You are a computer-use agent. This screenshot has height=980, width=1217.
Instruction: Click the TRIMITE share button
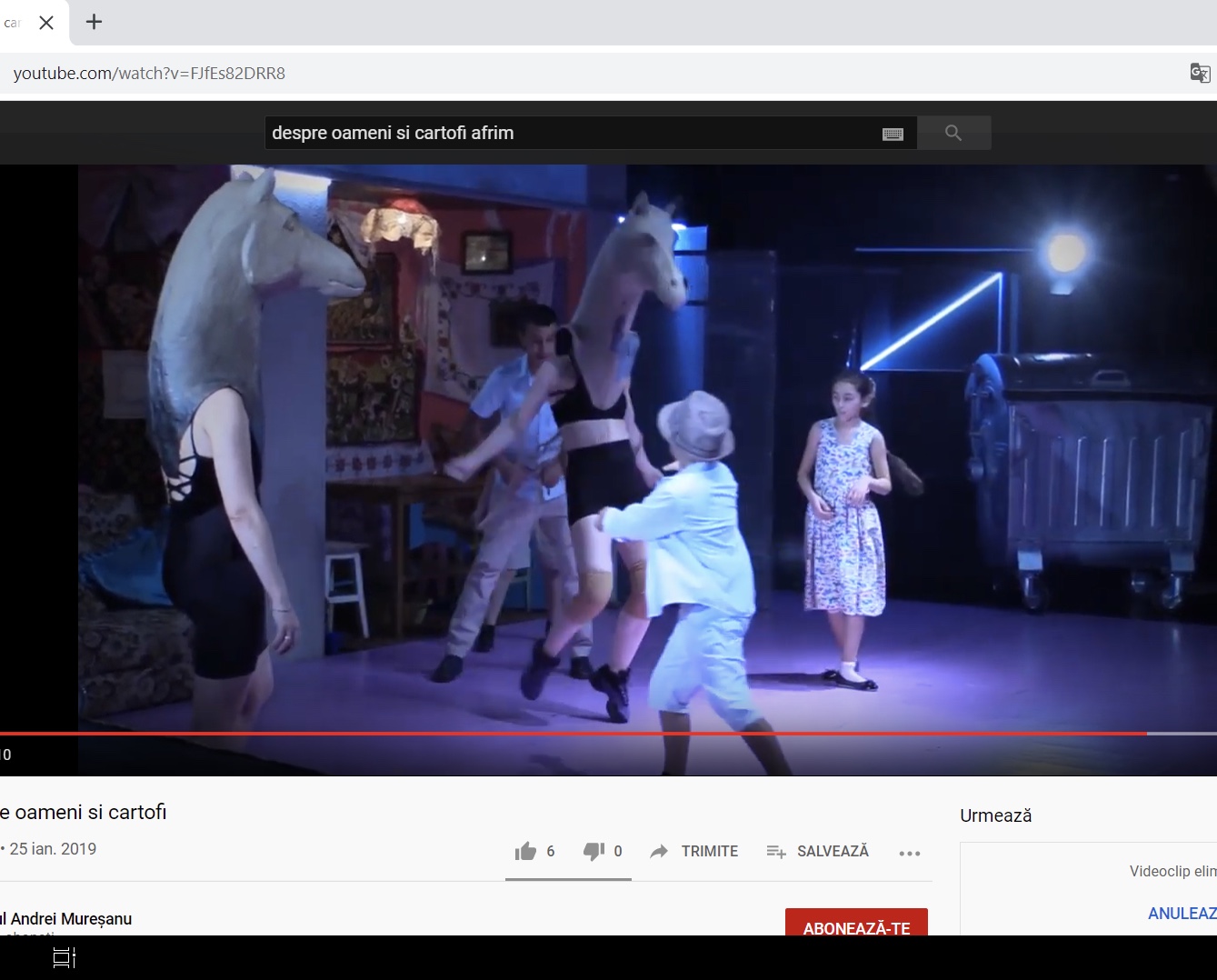(694, 851)
